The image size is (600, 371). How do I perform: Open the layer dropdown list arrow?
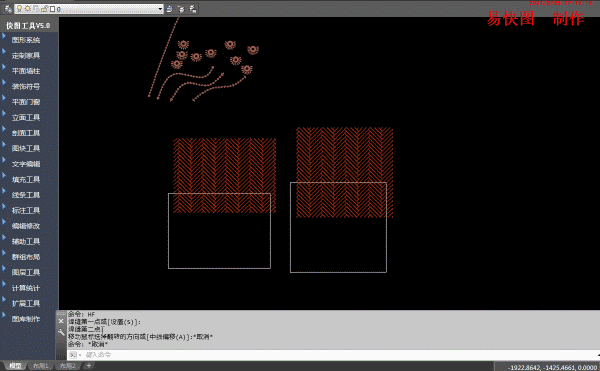pyautogui.click(x=160, y=9)
